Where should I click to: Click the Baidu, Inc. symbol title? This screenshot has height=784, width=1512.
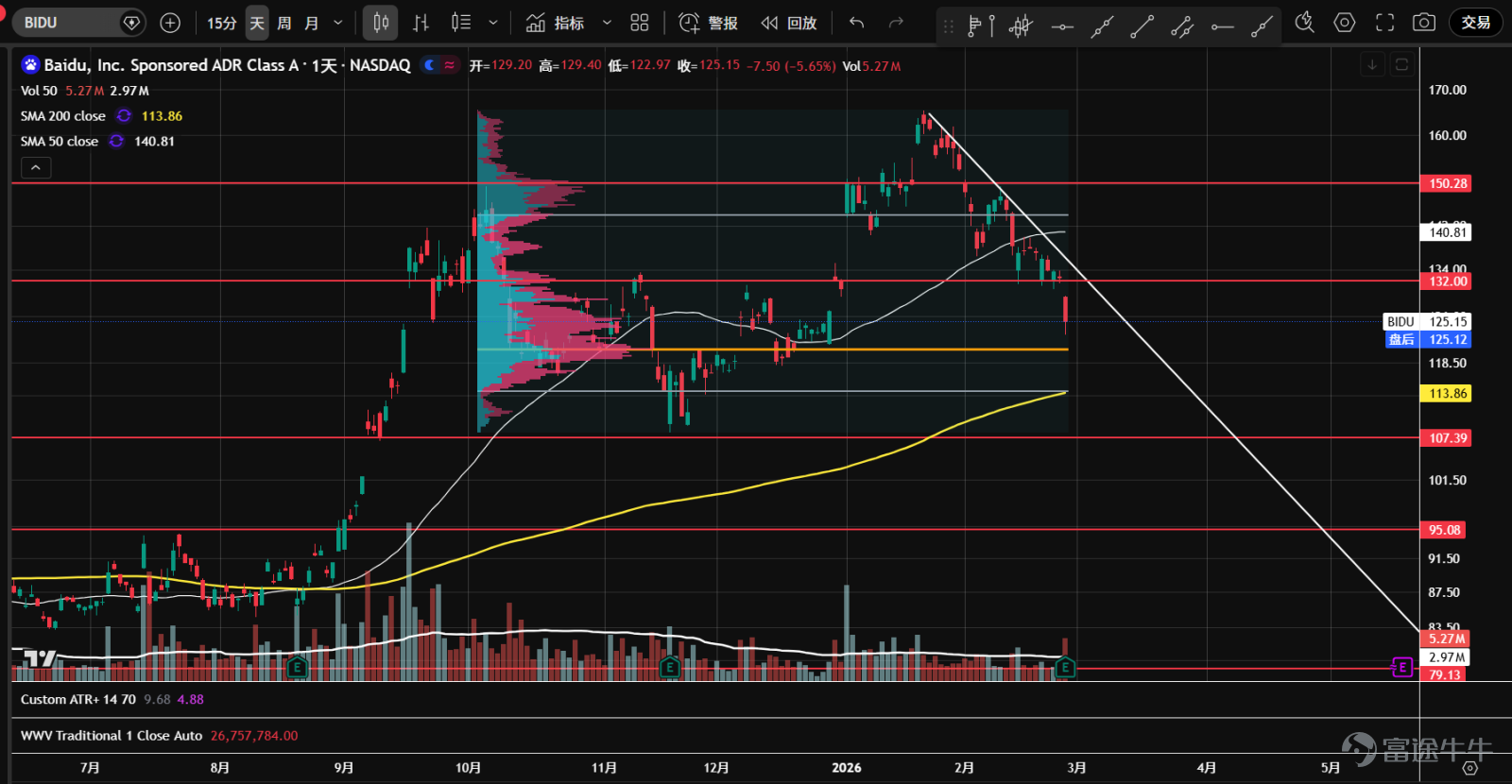227,65
